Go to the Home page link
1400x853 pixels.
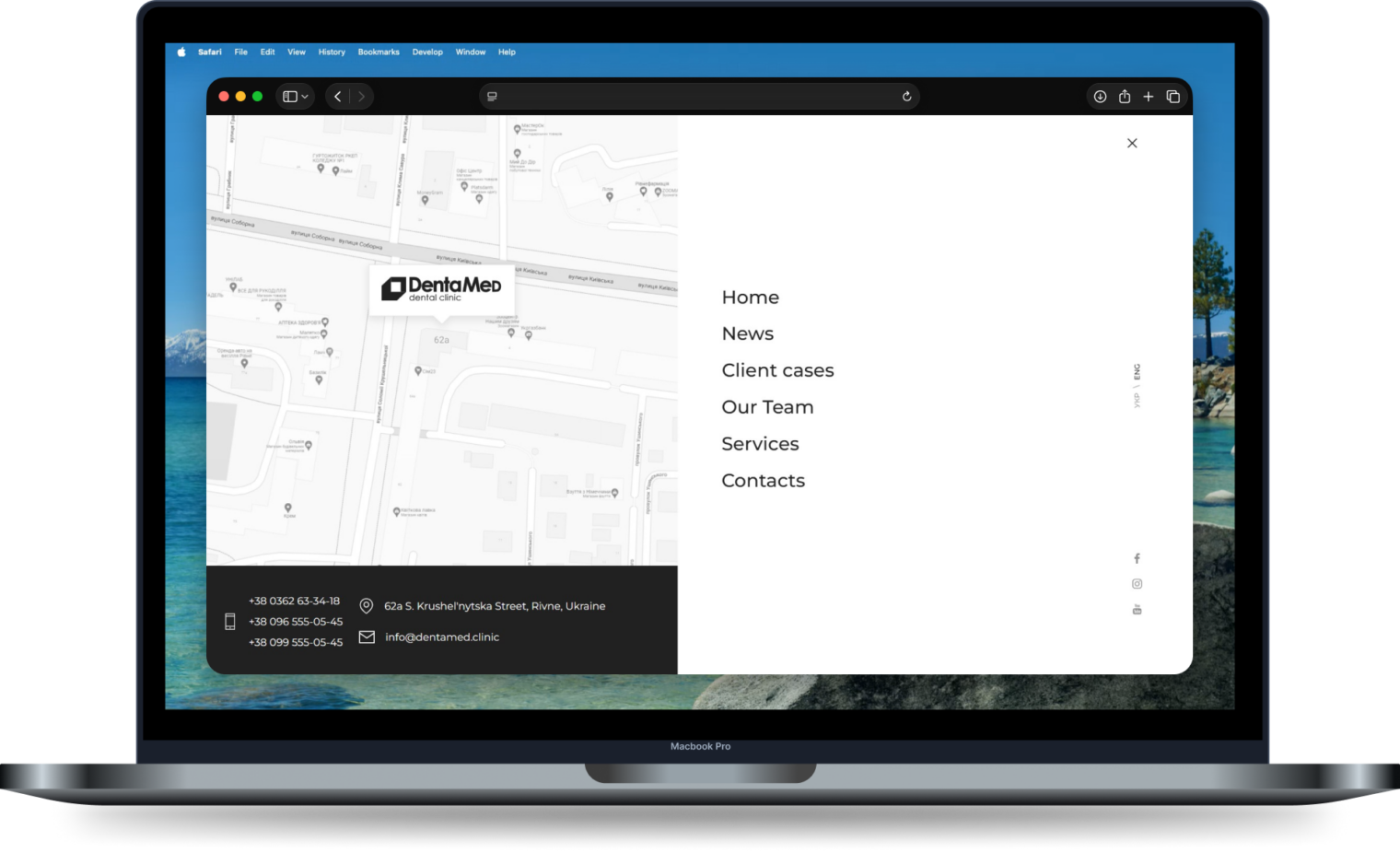(751, 298)
